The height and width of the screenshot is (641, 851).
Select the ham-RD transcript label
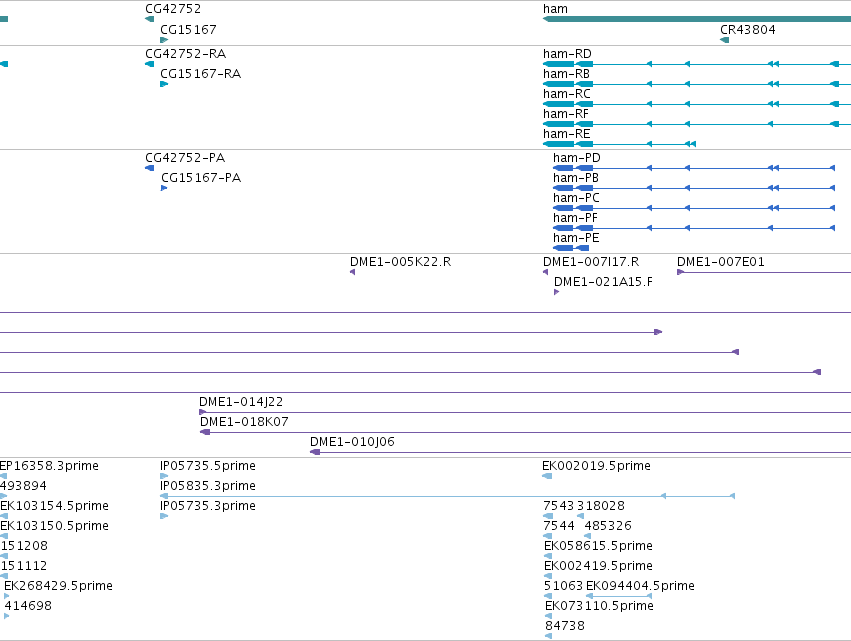tap(567, 53)
